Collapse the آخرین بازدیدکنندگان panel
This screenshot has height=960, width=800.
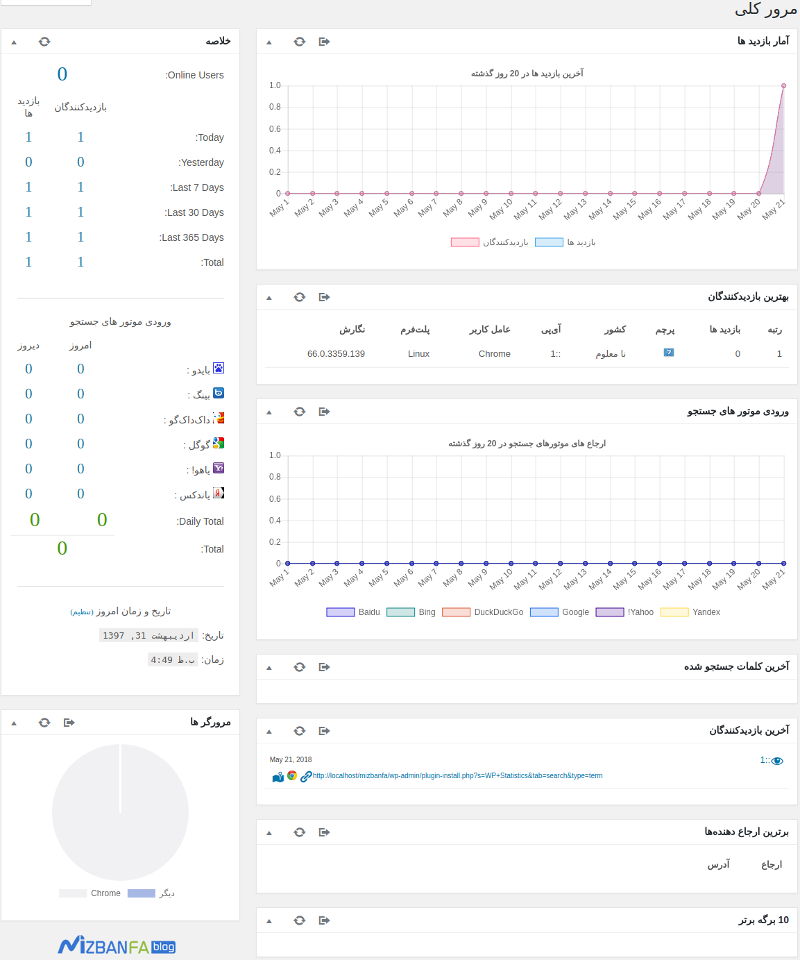tap(269, 731)
